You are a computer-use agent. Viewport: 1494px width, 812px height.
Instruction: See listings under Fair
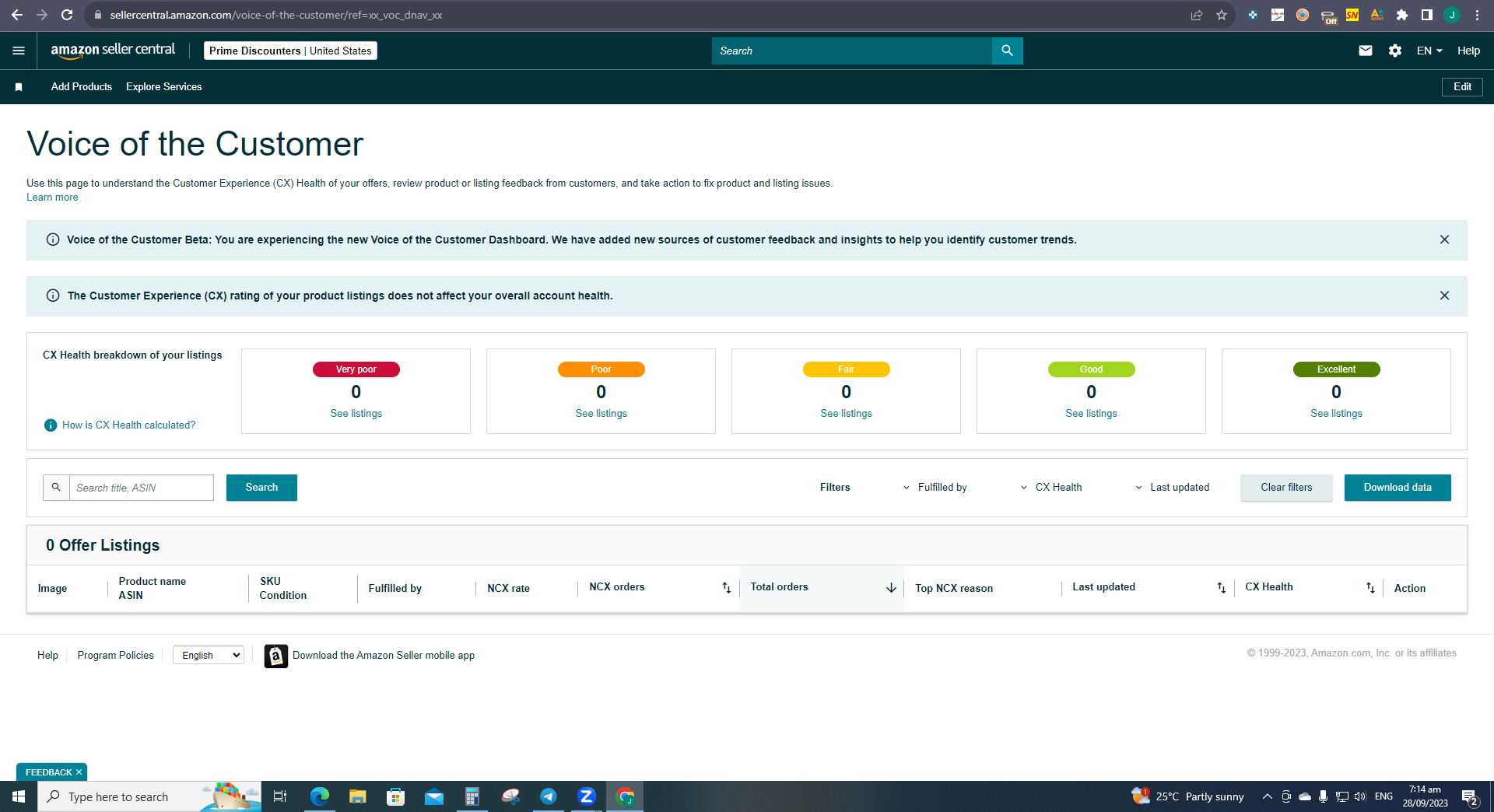847,414
